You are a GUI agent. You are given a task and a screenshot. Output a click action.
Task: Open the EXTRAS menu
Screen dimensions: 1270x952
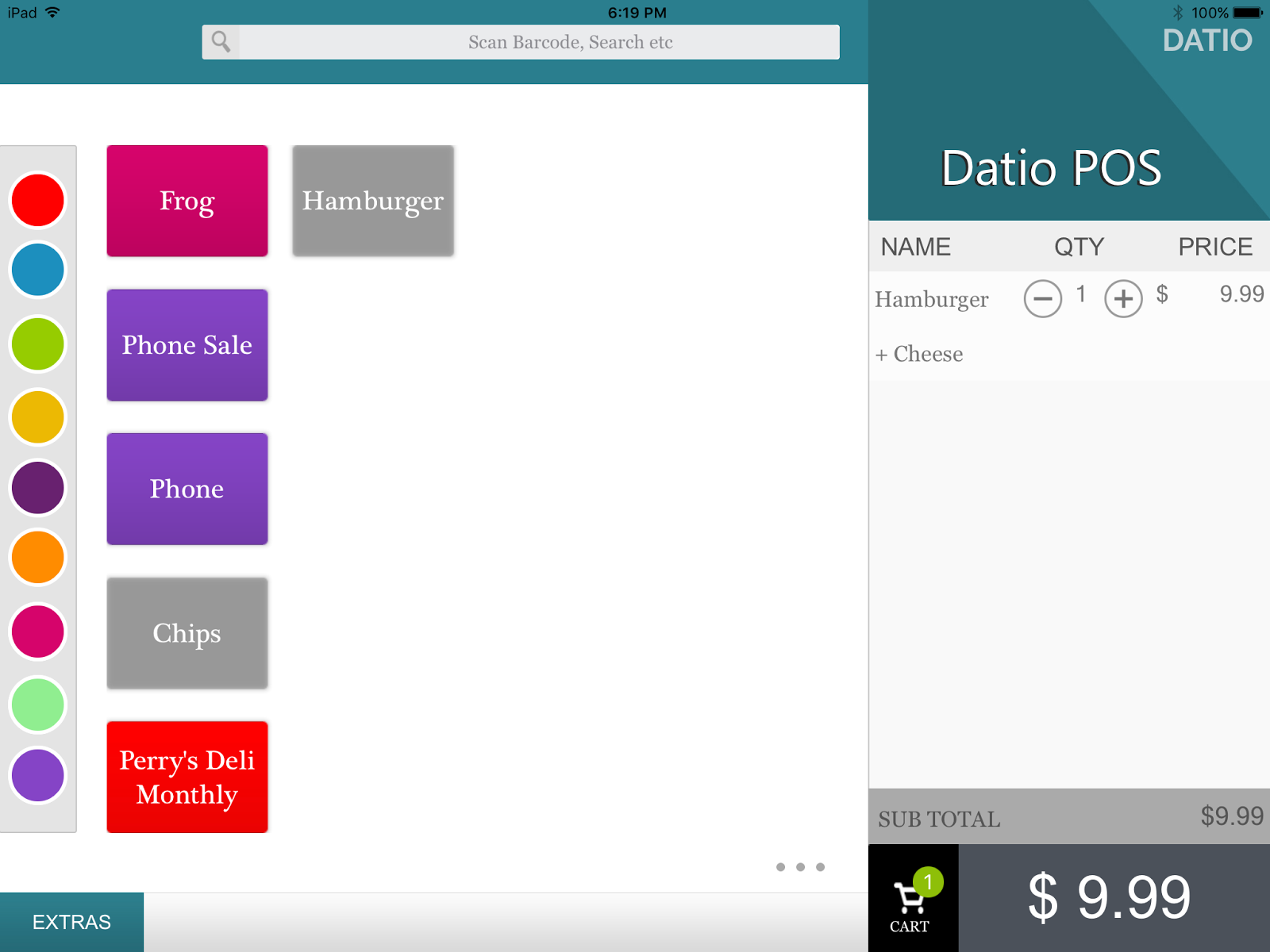click(70, 921)
